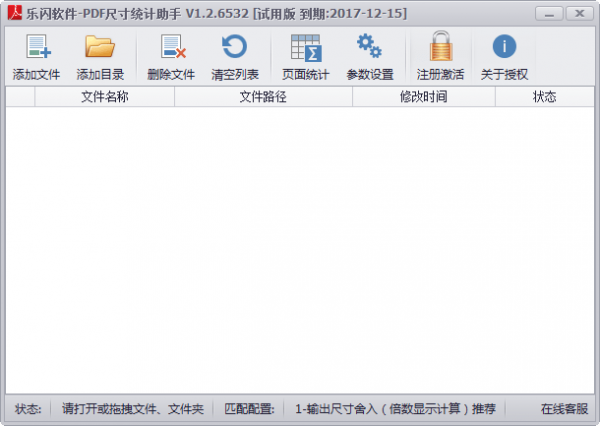Image resolution: width=600 pixels, height=426 pixels.
Task: Run 页面统计 page statistics
Action: [305, 57]
